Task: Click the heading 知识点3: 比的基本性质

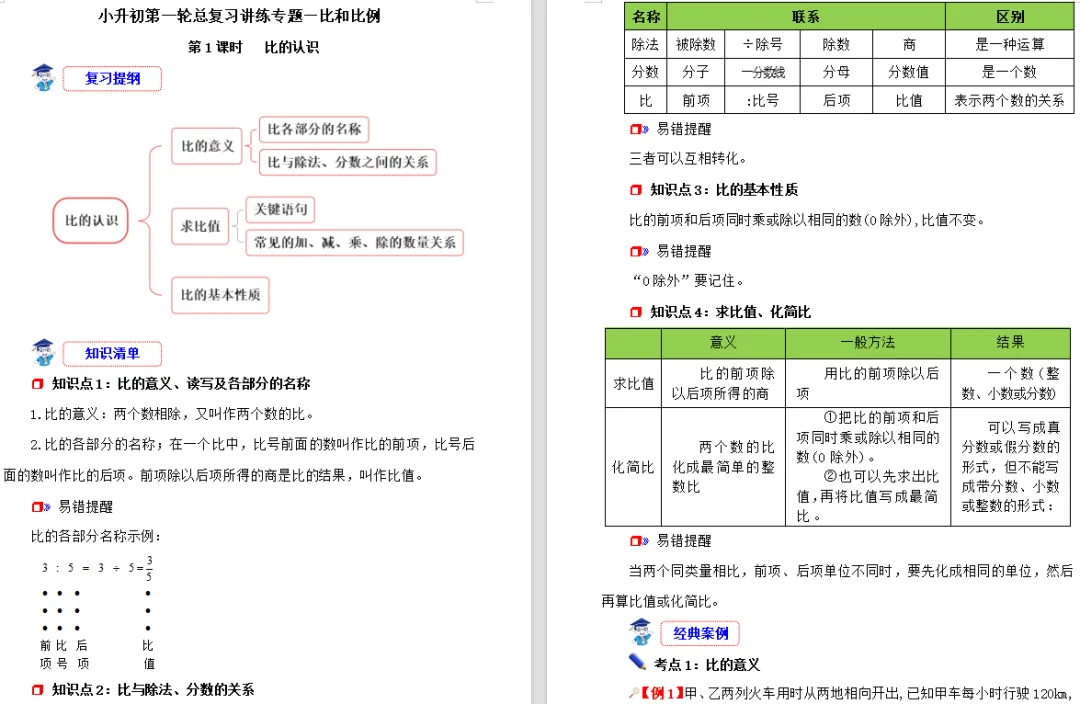Action: [724, 190]
